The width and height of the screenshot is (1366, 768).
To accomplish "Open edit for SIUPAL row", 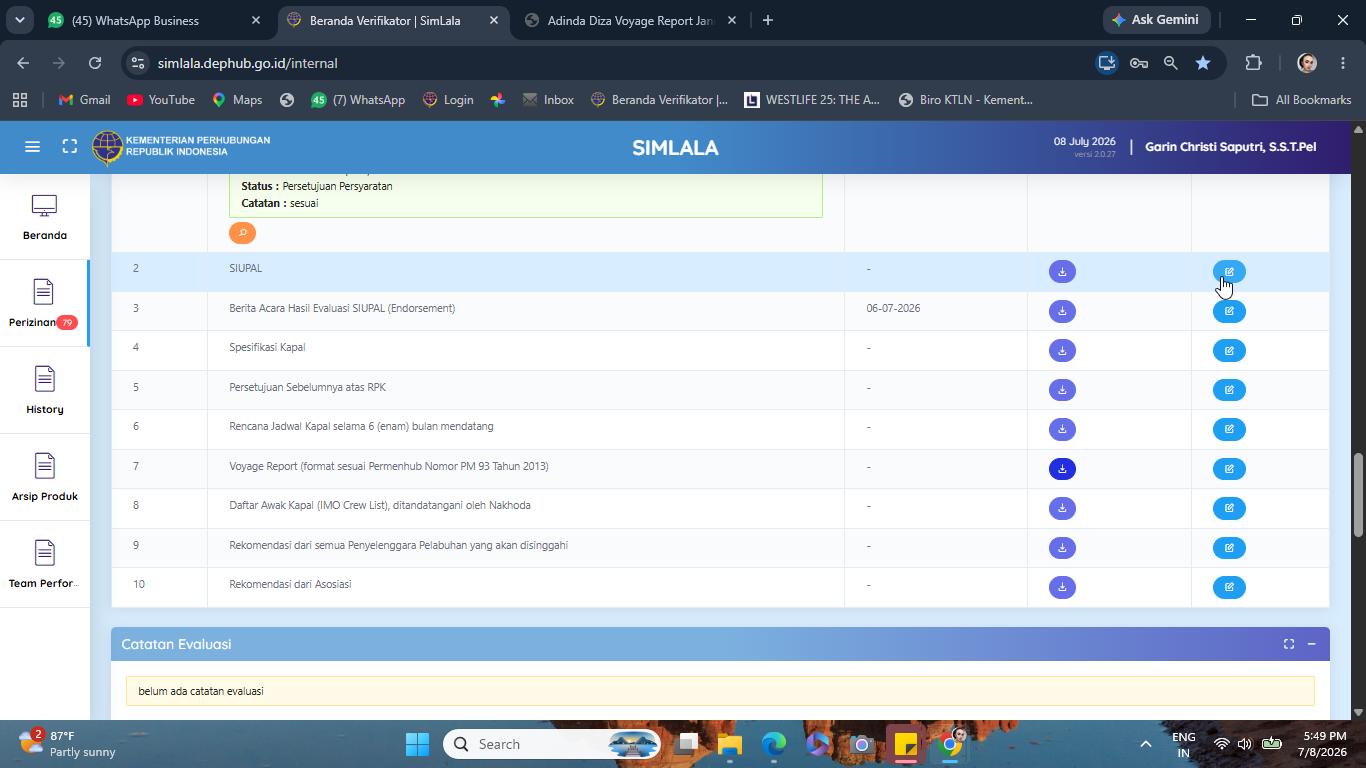I will (x=1229, y=272).
